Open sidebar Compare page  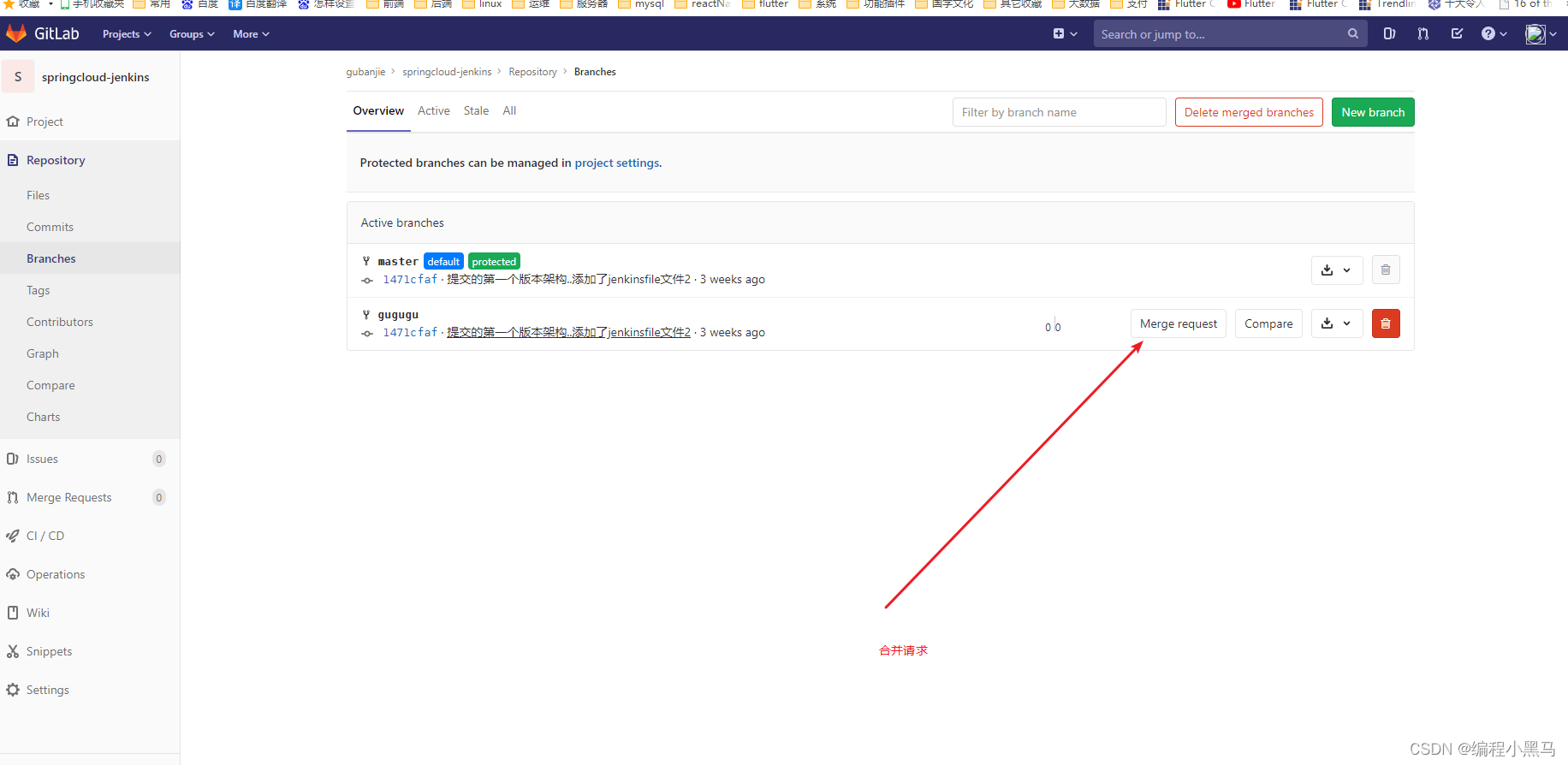coord(50,385)
